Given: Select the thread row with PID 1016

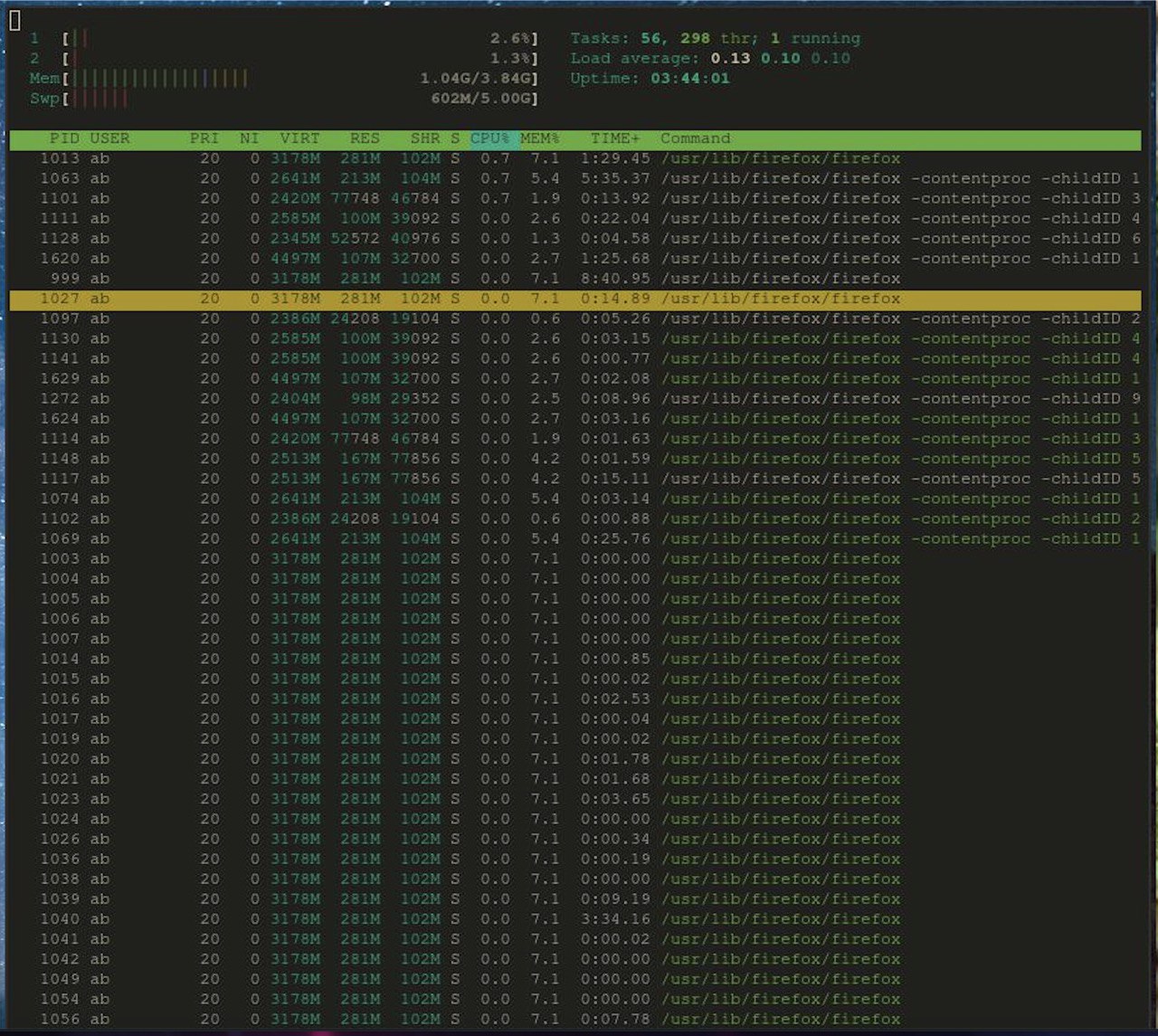Looking at the screenshot, I should point(575,699).
